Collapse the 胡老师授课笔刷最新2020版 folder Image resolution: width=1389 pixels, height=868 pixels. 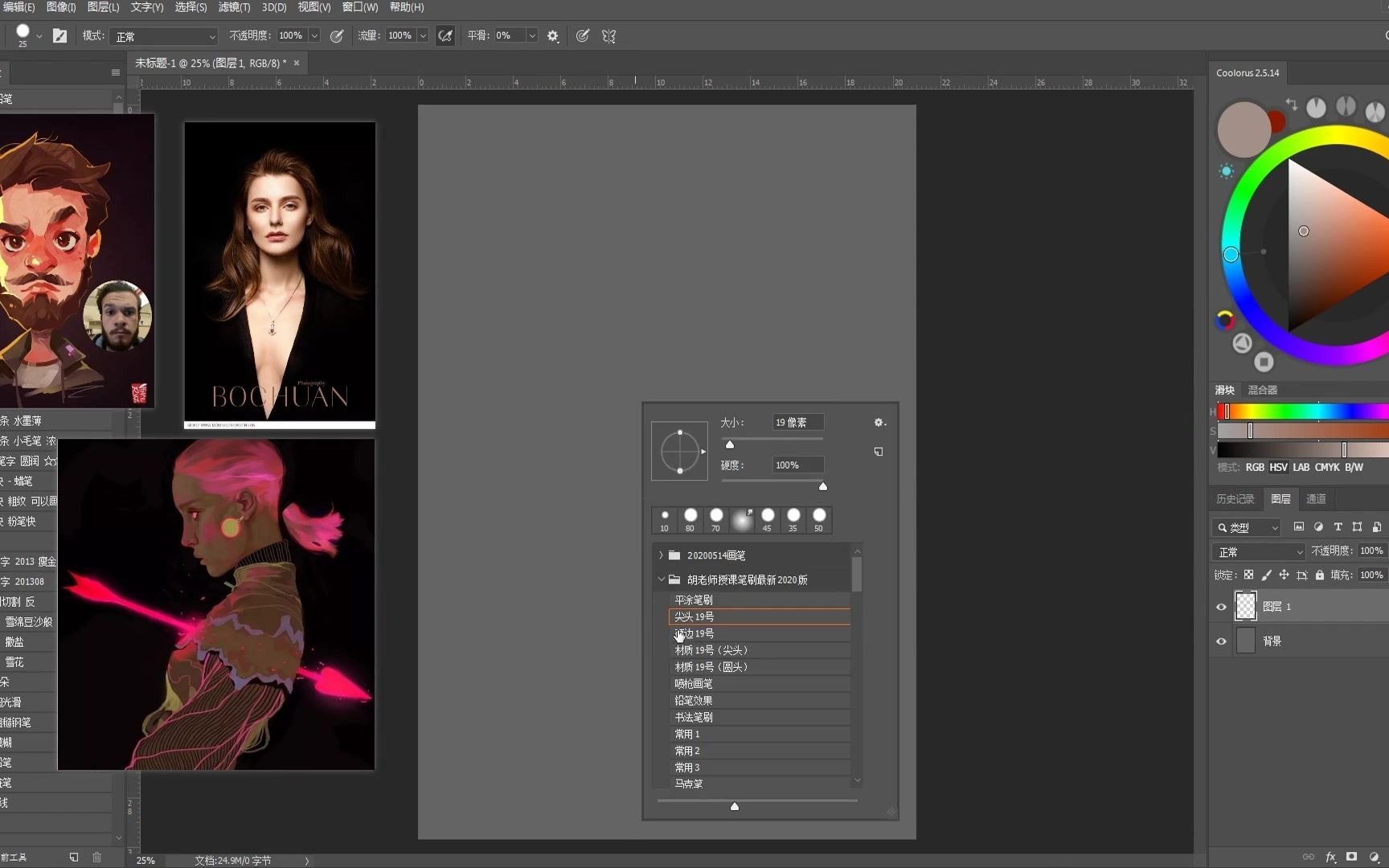coord(661,579)
